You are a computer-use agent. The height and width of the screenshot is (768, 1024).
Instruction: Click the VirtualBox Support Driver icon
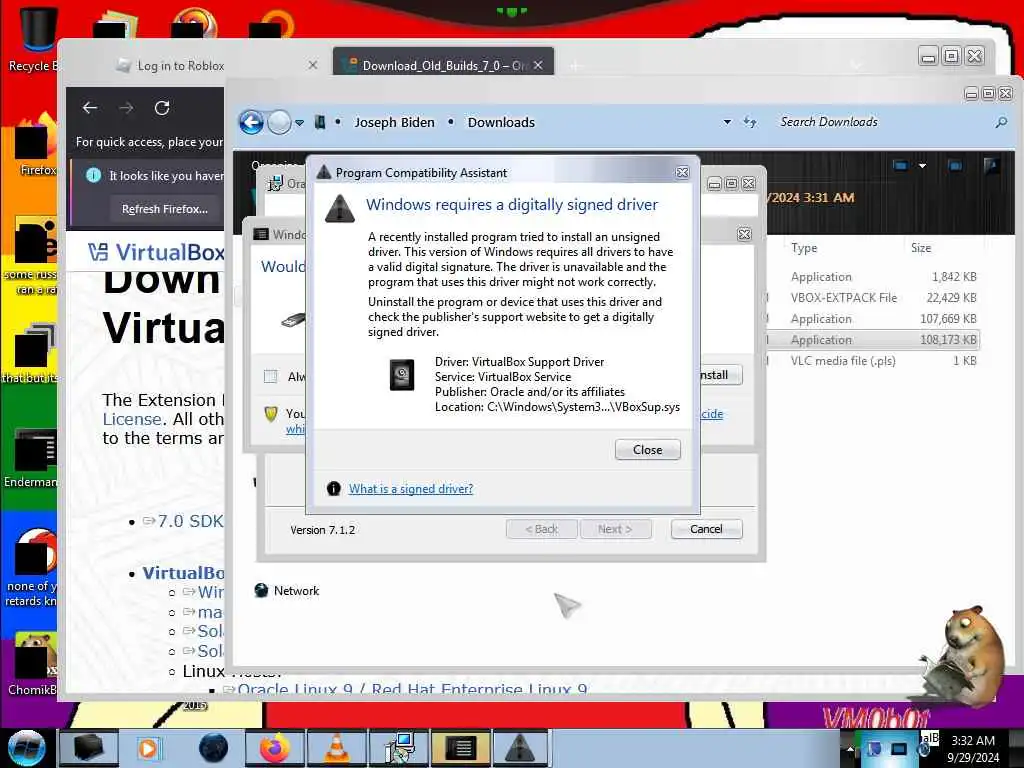click(402, 375)
